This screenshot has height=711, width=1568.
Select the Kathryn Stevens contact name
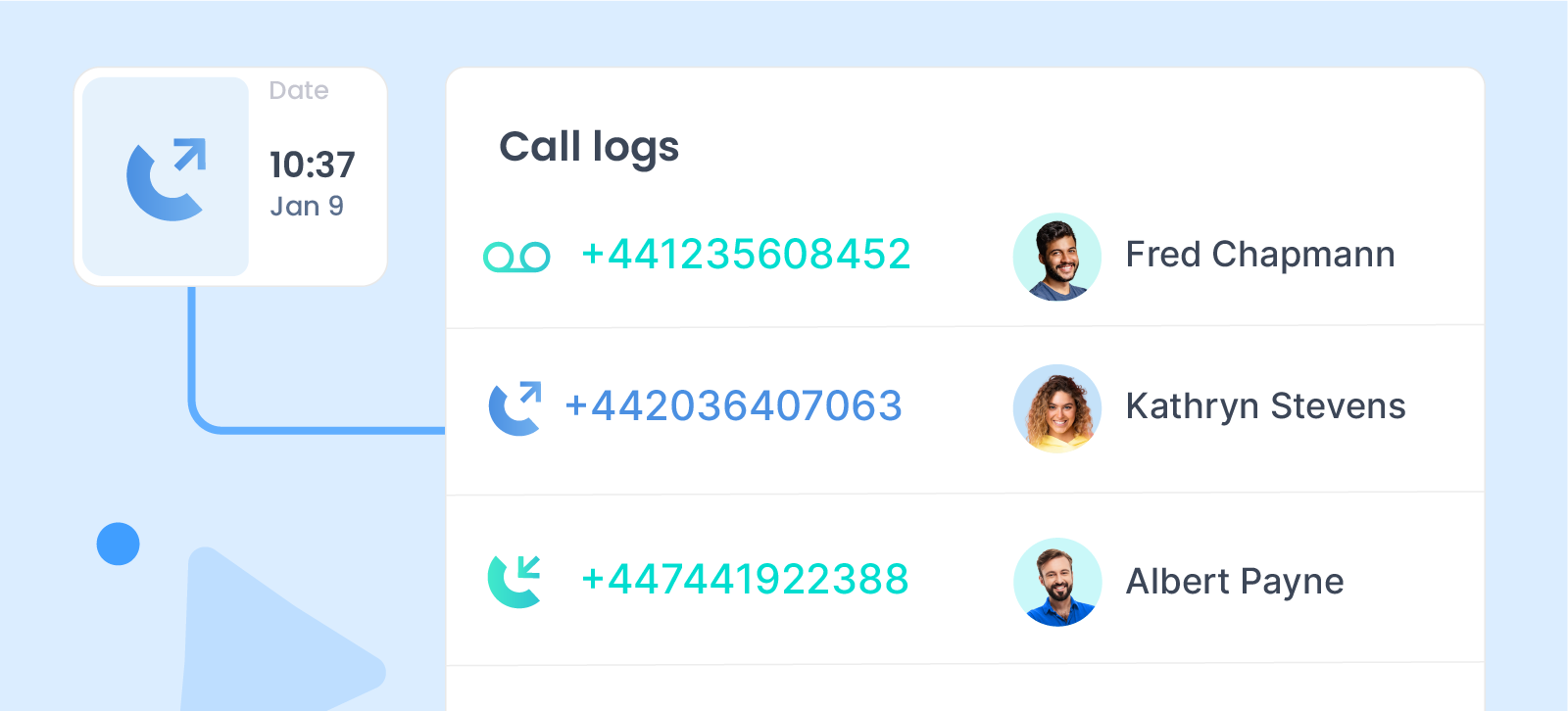pyautogui.click(x=1266, y=406)
